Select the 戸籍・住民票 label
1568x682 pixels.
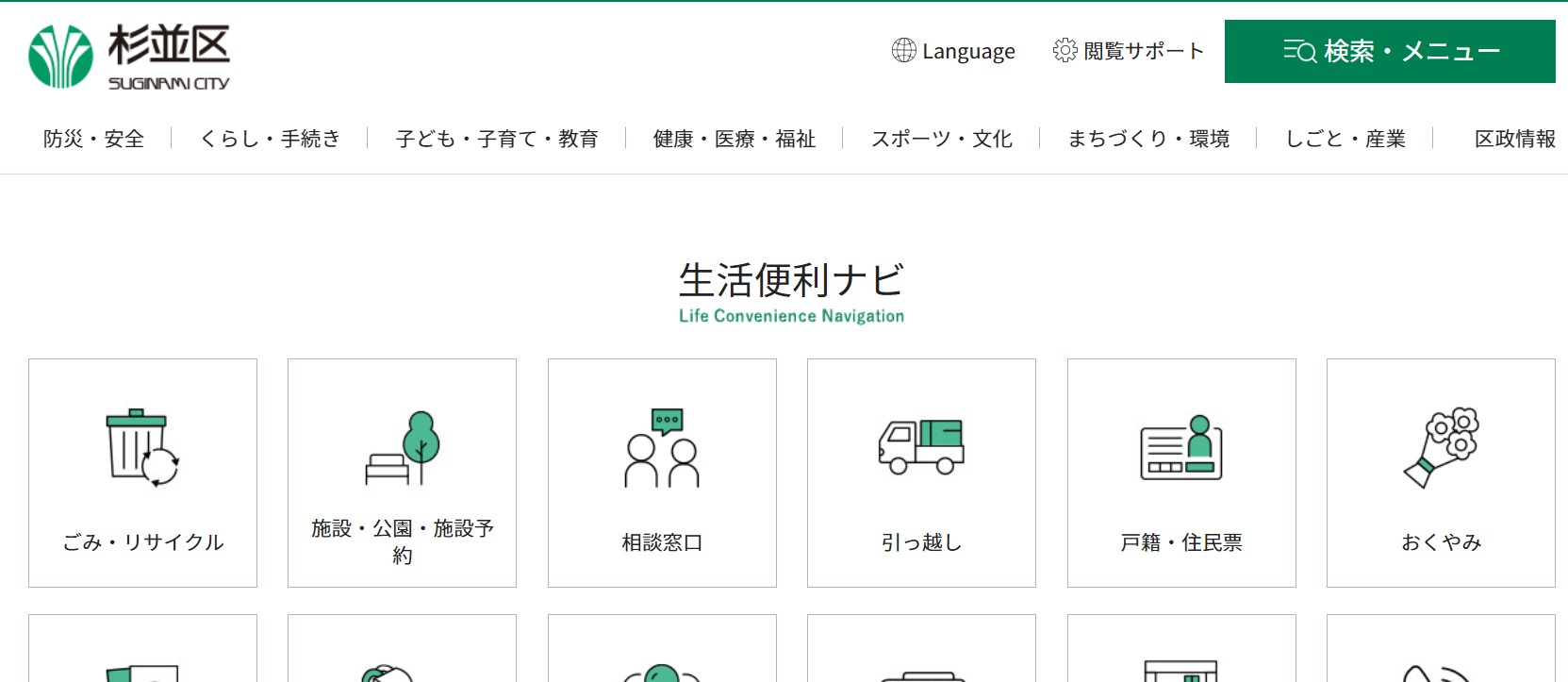[x=1181, y=542]
